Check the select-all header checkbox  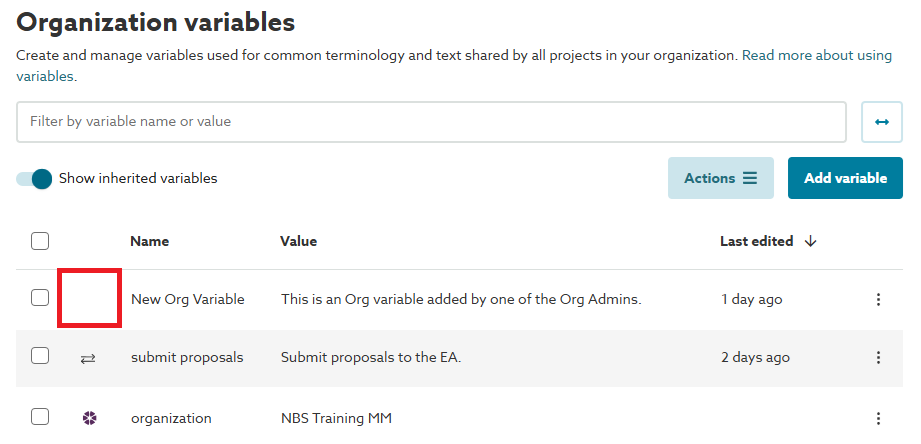pyautogui.click(x=40, y=241)
